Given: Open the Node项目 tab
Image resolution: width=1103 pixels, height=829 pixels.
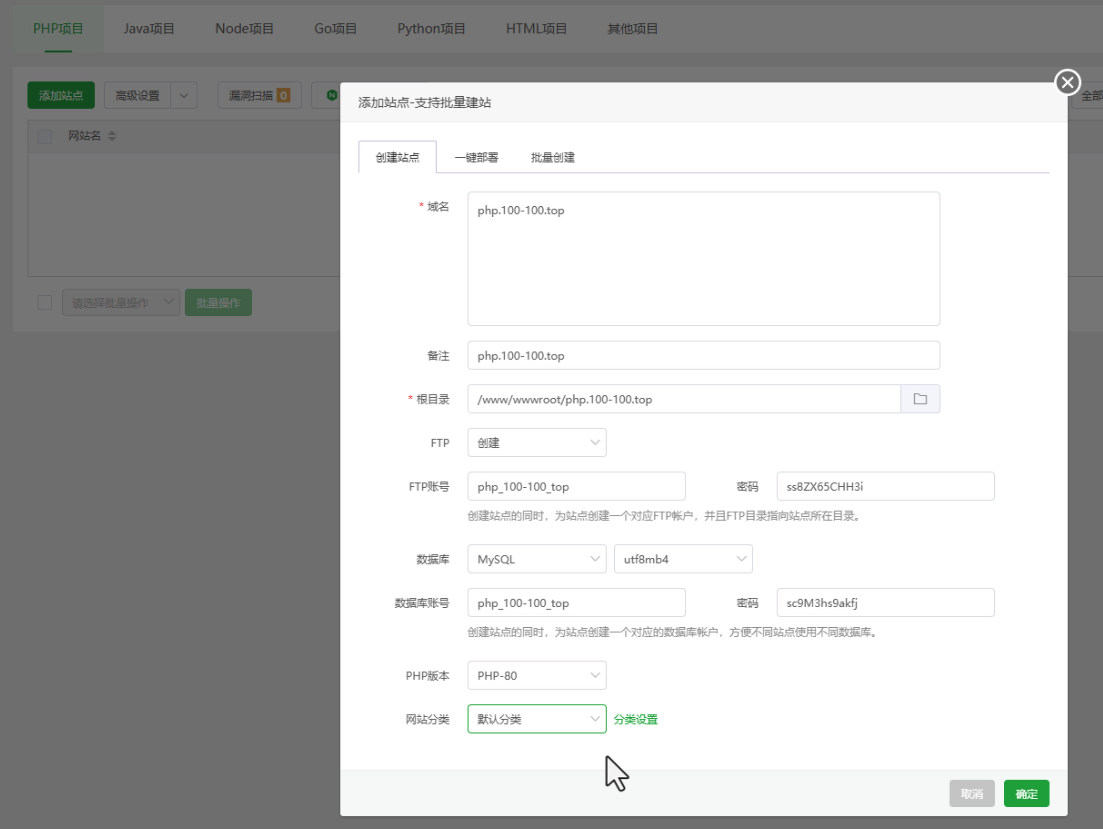Looking at the screenshot, I should pyautogui.click(x=244, y=29).
